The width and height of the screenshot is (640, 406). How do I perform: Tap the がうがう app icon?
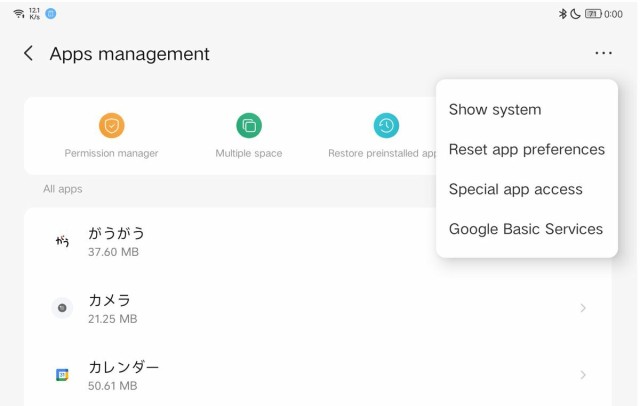(62, 241)
